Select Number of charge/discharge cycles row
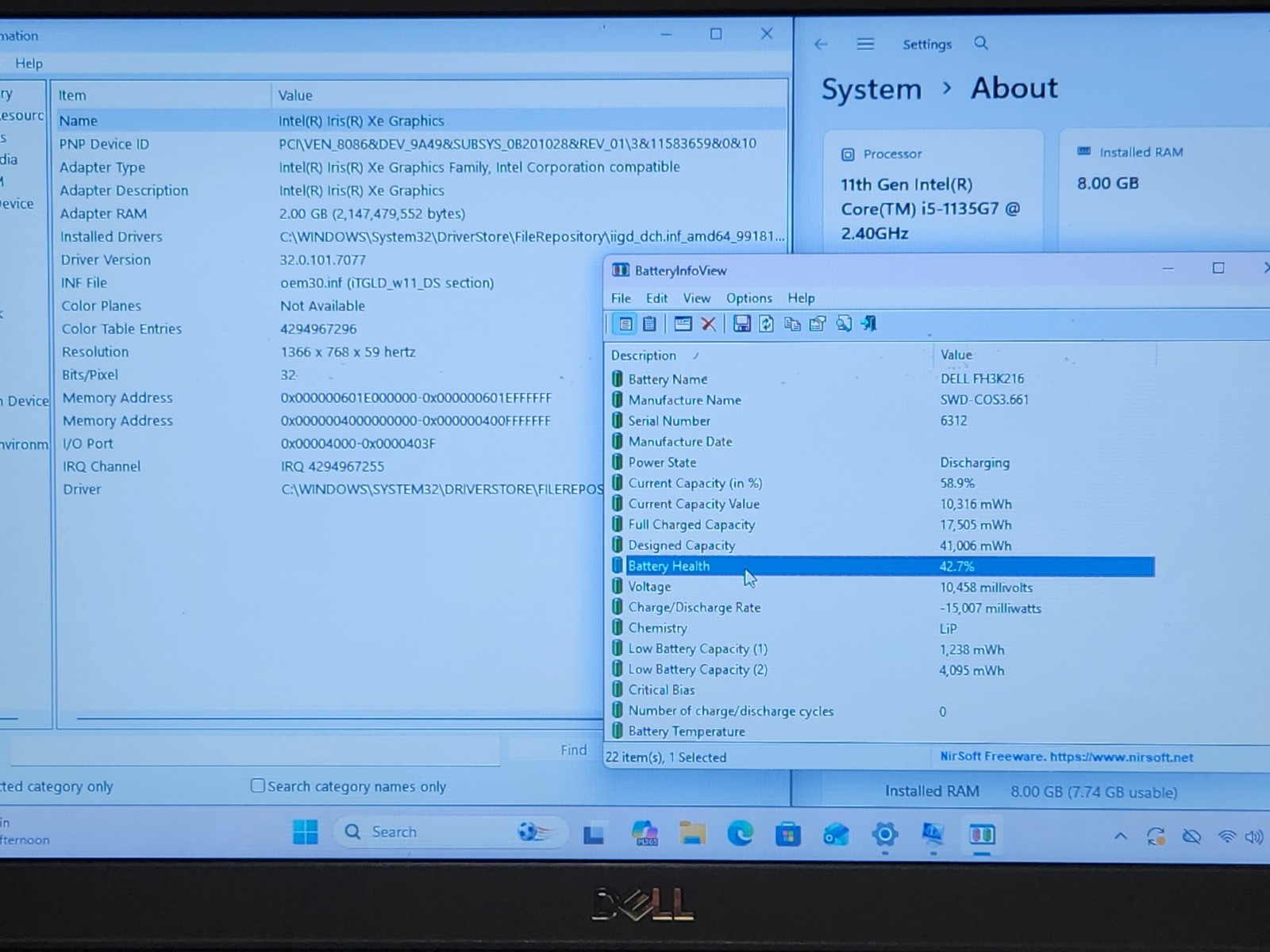Screen dimensions: 1270x952 tap(881, 711)
